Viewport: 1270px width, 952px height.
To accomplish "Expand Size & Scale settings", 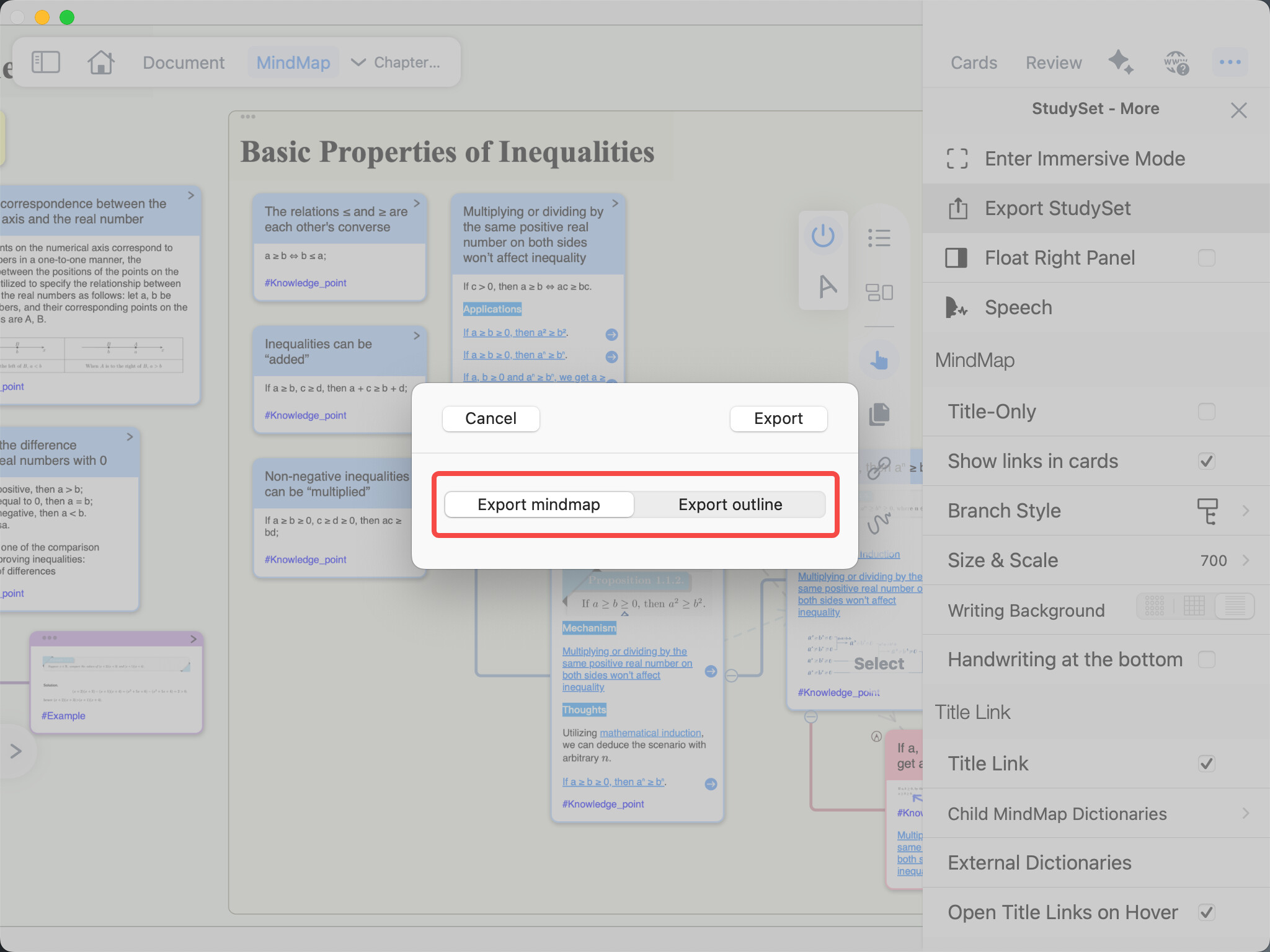I will pyautogui.click(x=1096, y=560).
